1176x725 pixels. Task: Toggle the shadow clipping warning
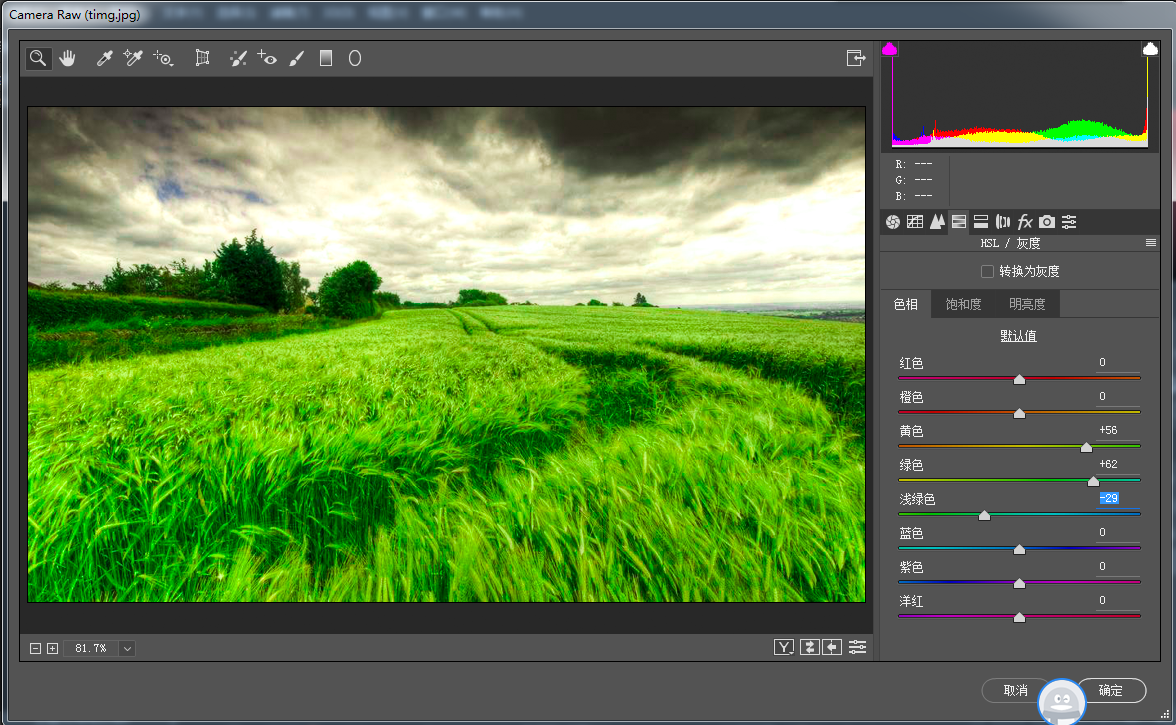(x=890, y=49)
